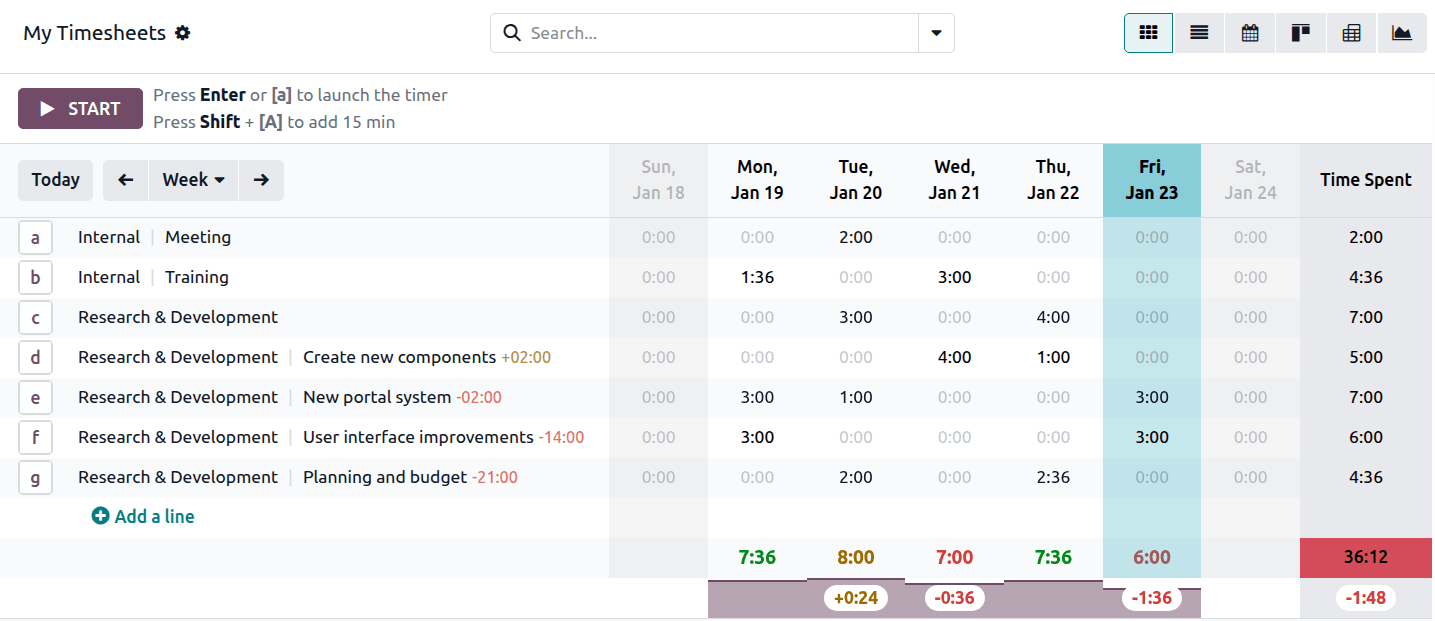Expand the search filters dropdown arrow

[936, 32]
